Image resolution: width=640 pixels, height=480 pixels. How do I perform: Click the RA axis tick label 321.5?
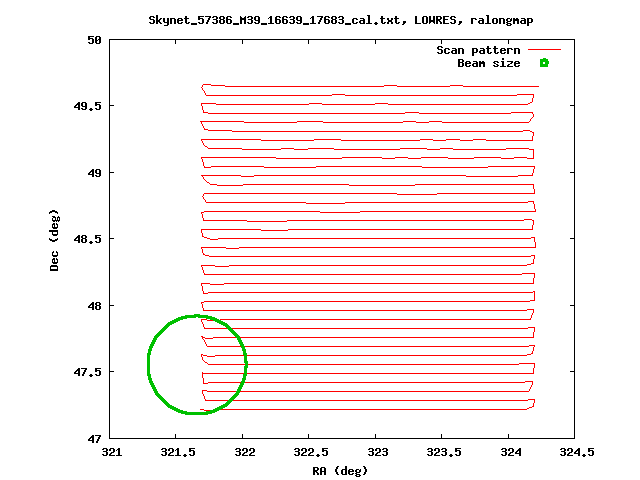click(x=178, y=452)
